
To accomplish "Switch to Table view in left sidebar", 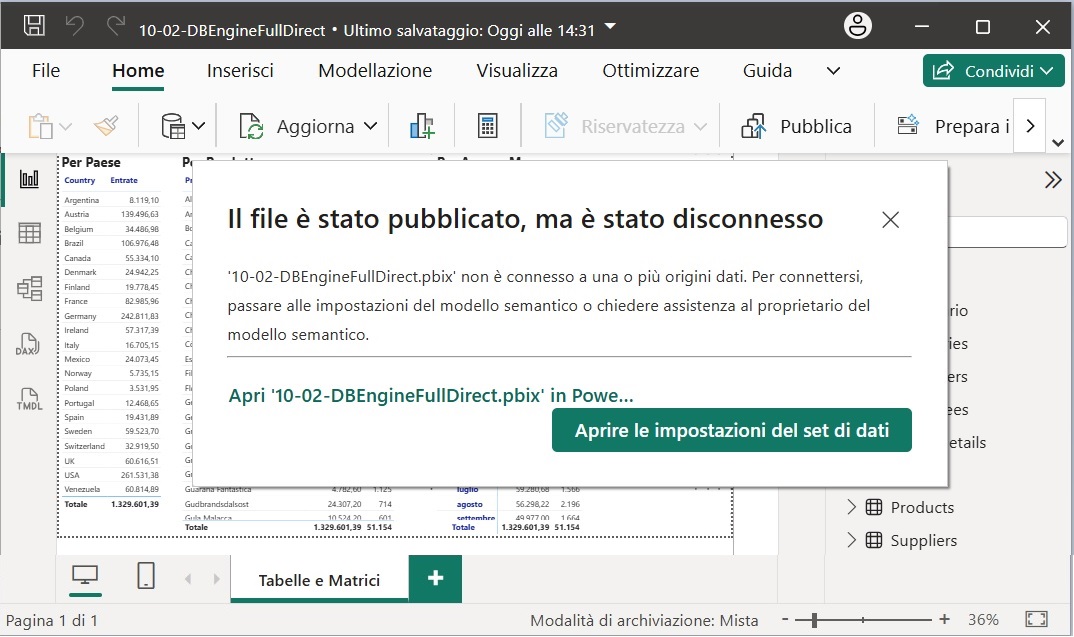I will 29,233.
